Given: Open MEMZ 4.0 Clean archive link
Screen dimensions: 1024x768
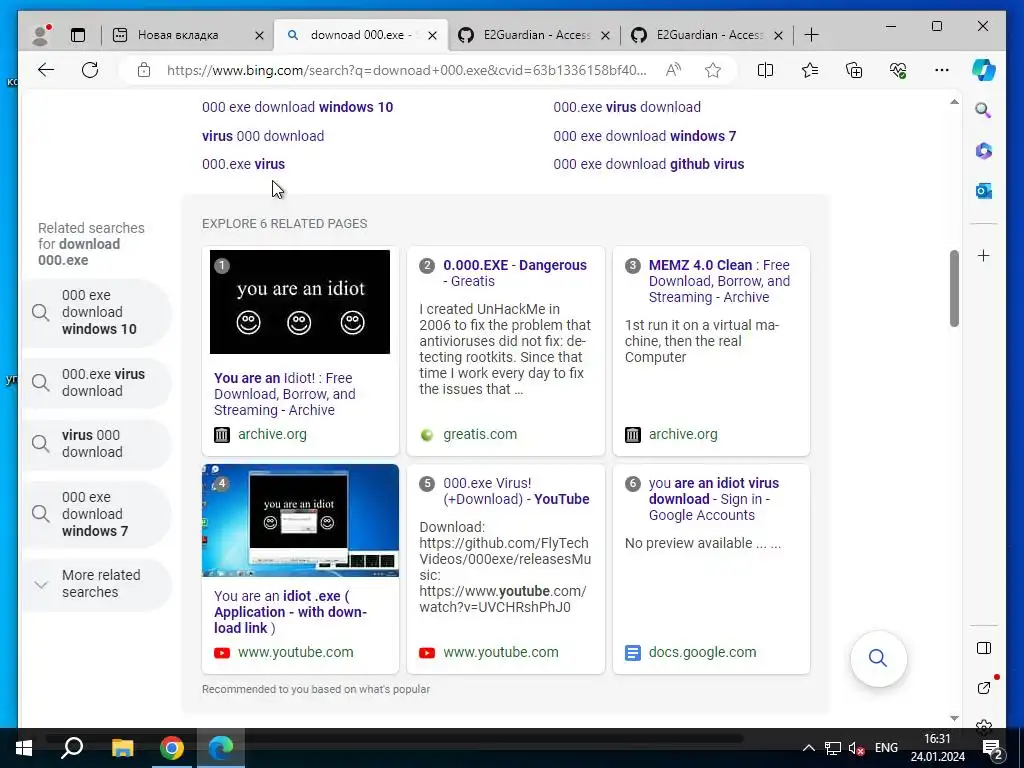Looking at the screenshot, I should (719, 281).
